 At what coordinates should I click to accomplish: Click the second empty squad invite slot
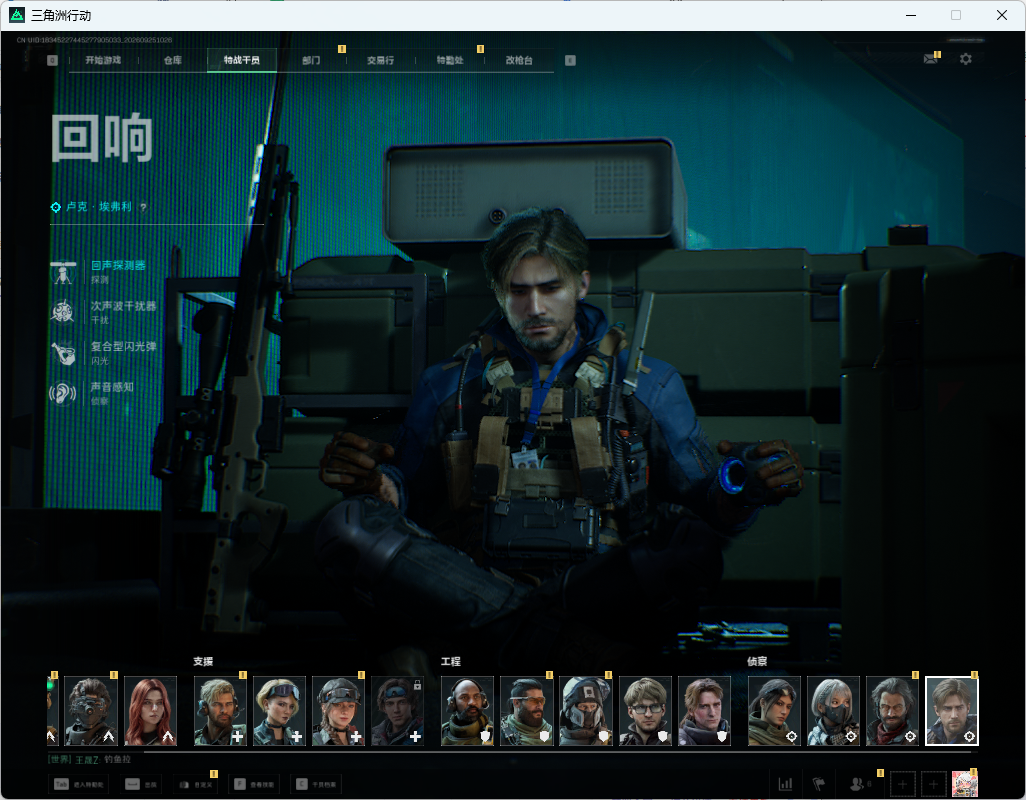934,783
